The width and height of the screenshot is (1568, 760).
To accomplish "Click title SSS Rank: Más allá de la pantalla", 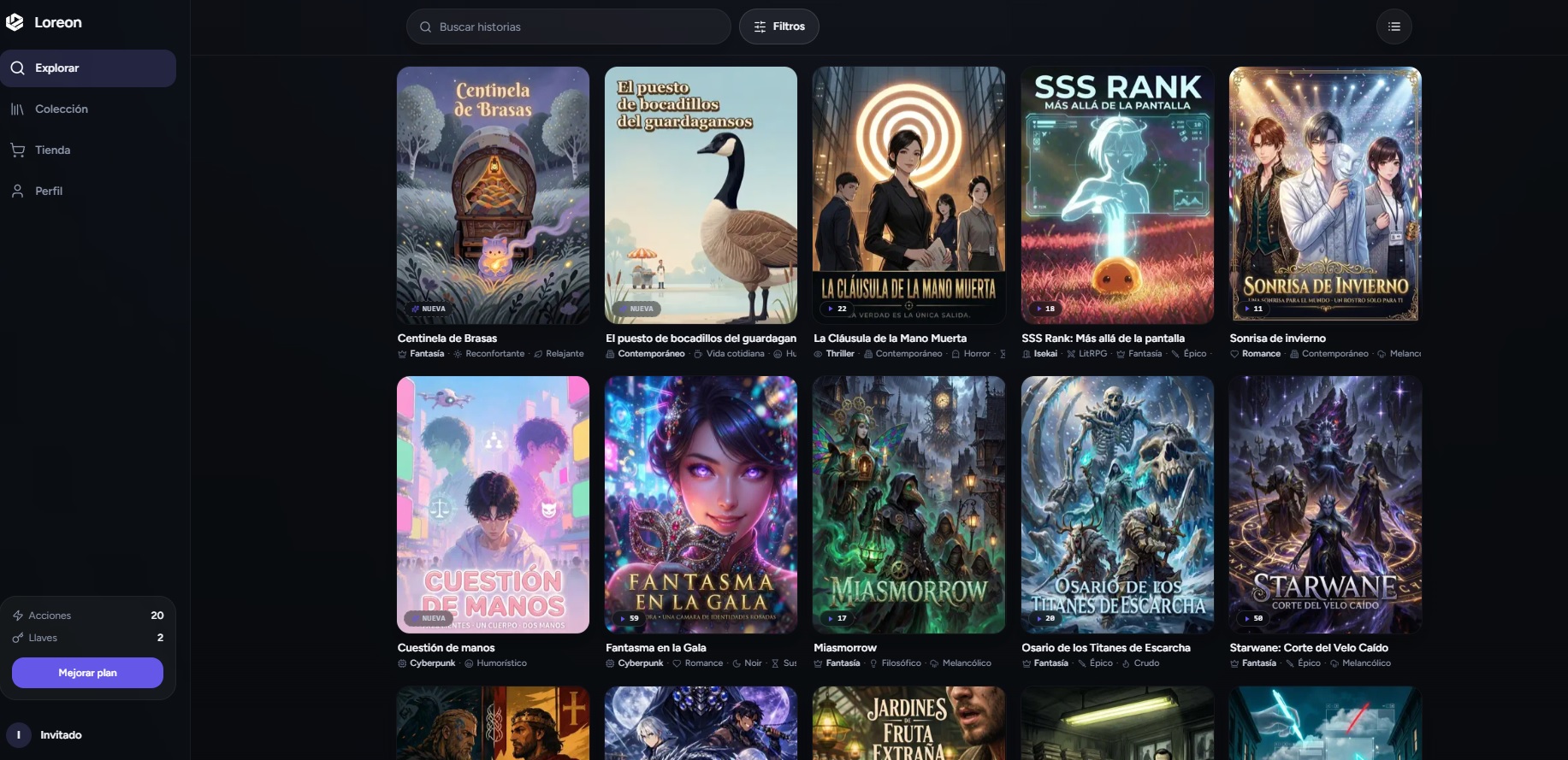I will pos(1104,339).
